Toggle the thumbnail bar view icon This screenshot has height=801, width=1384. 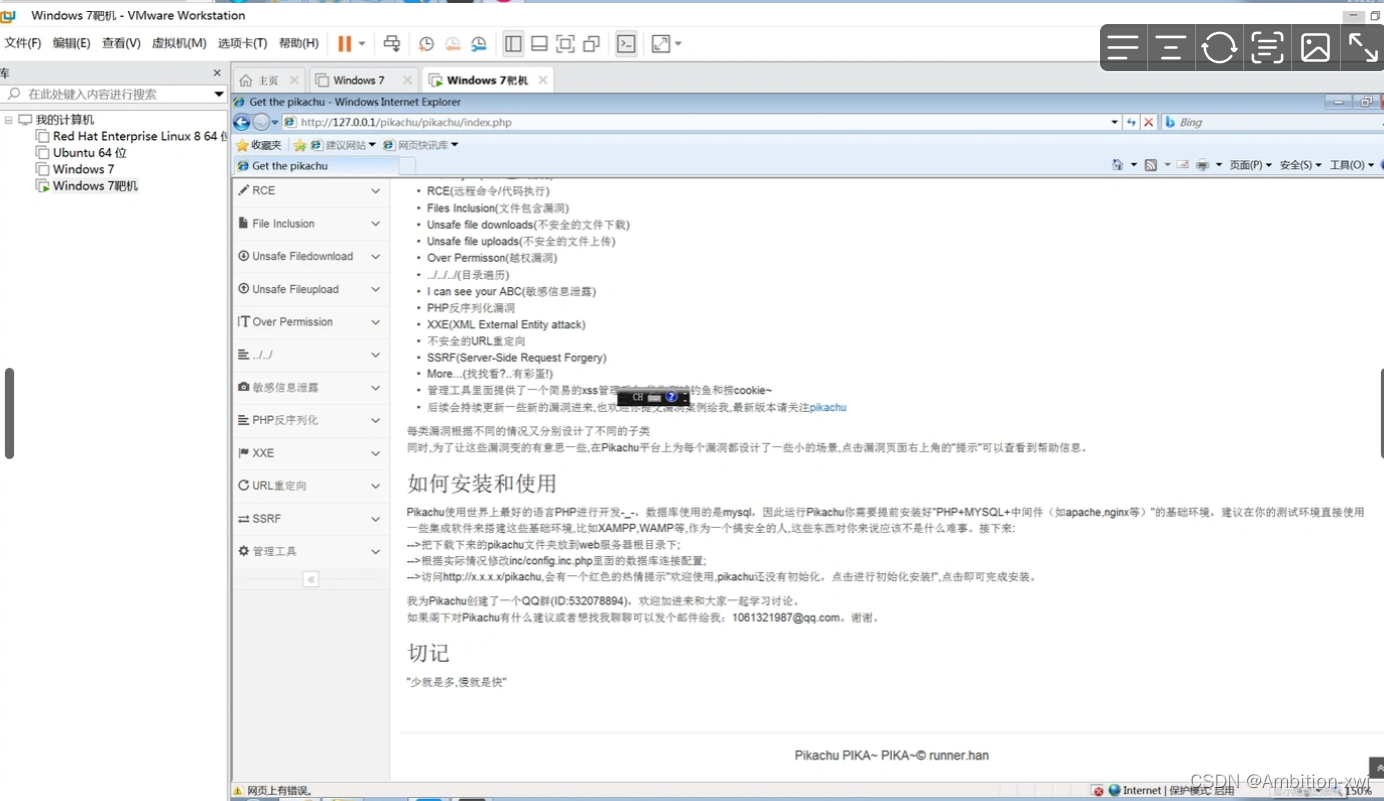click(539, 43)
